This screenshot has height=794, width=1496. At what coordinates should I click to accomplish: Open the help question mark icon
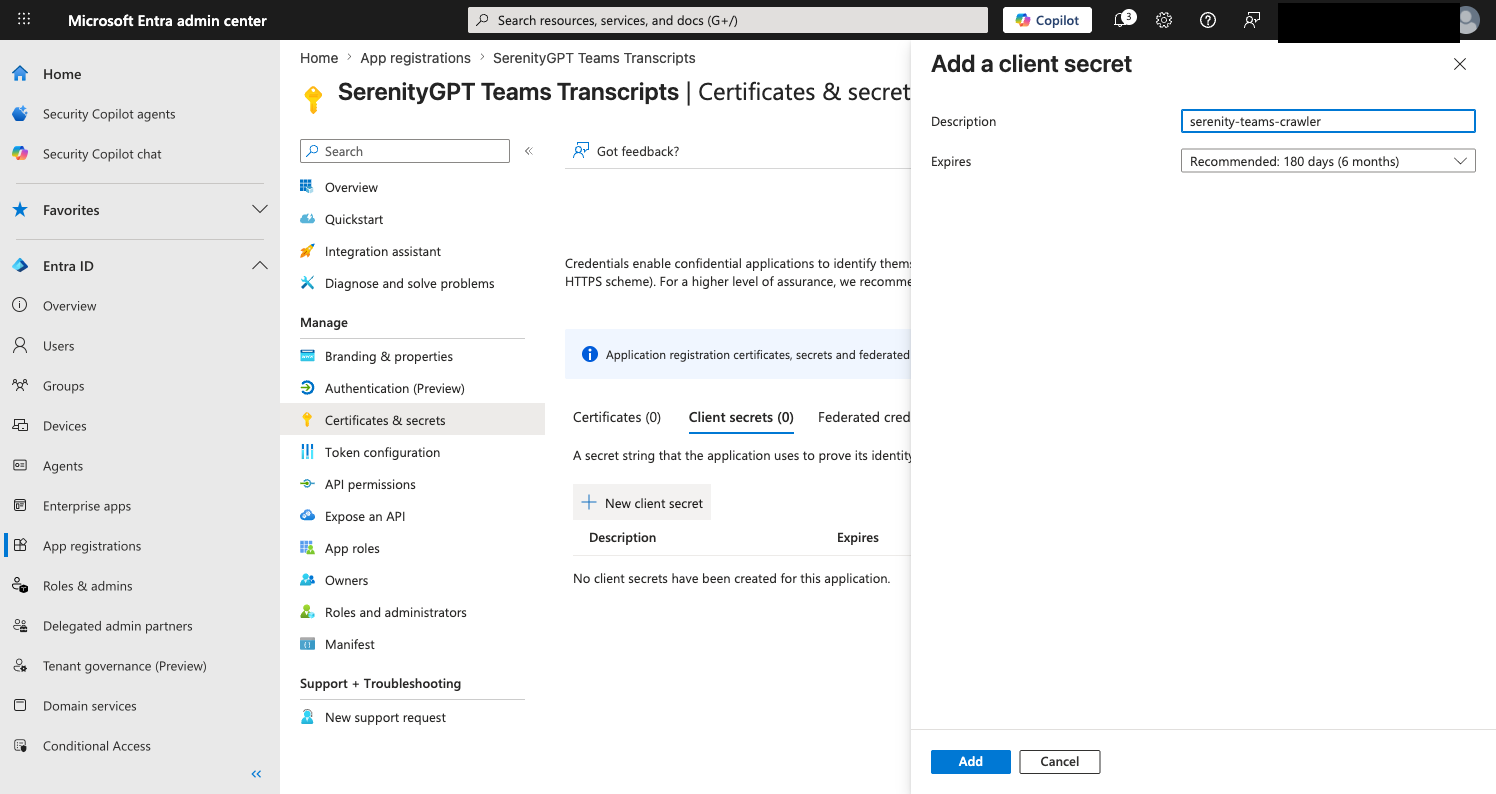pos(1208,20)
